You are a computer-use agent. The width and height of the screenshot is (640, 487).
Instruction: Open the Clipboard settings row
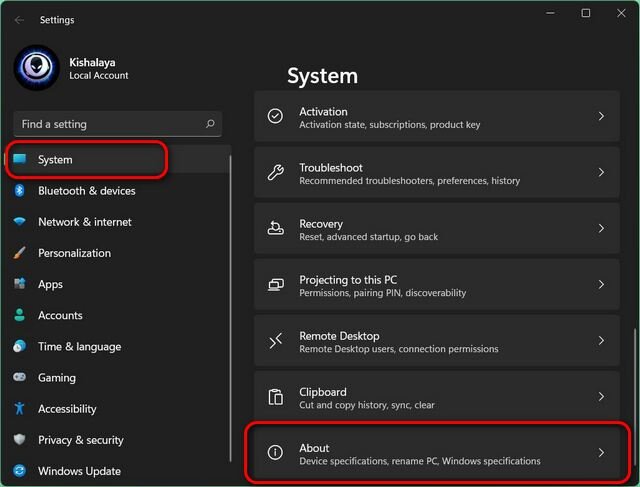[x=440, y=397]
